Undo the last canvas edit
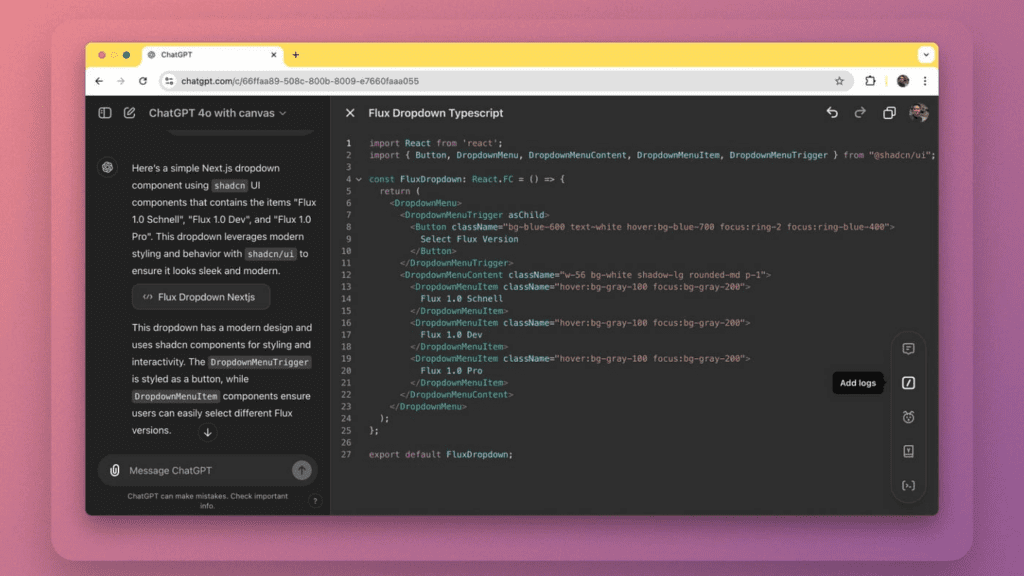The height and width of the screenshot is (576, 1024). (832, 113)
